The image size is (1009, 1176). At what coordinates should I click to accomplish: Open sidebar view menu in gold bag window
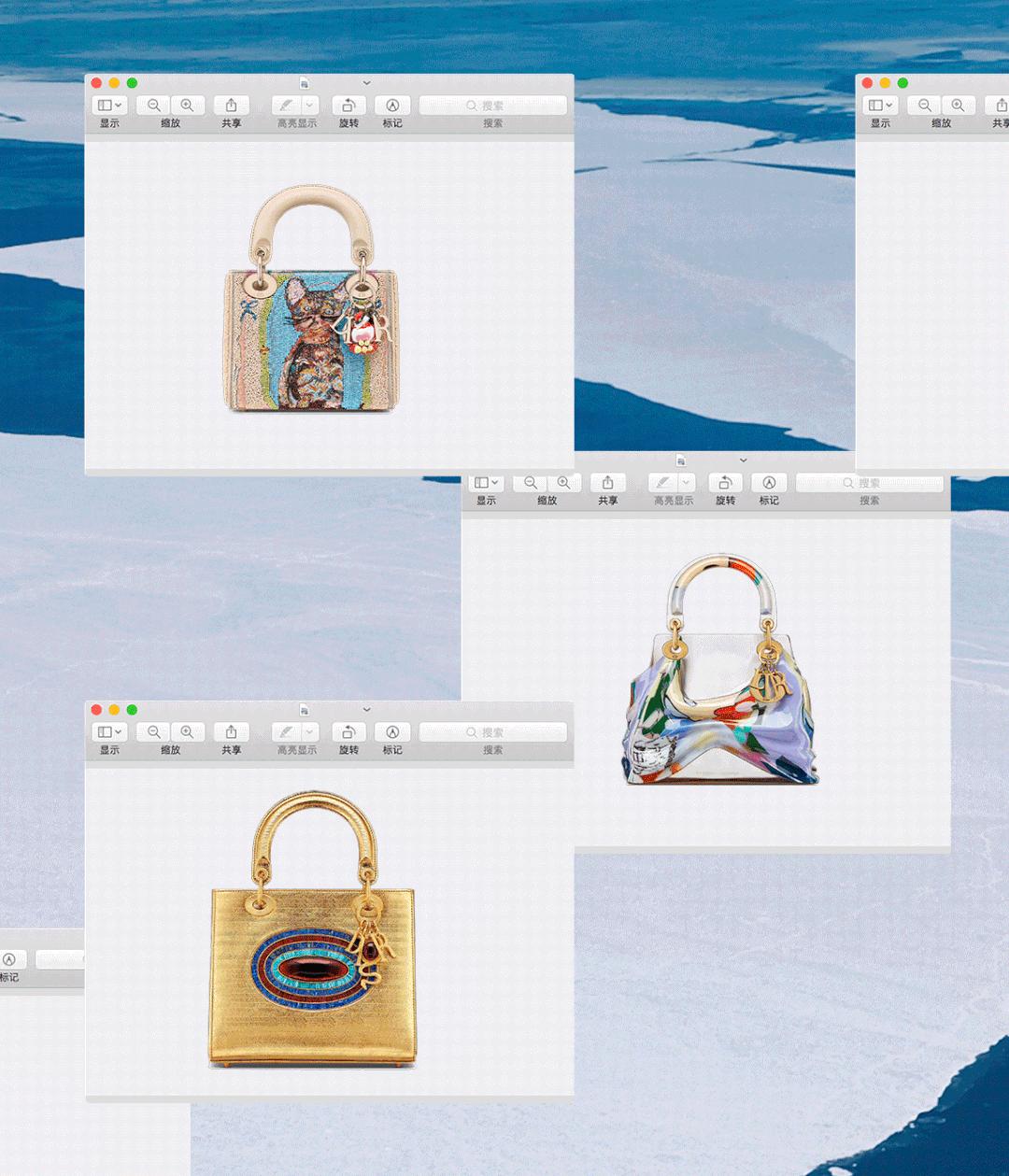(110, 732)
